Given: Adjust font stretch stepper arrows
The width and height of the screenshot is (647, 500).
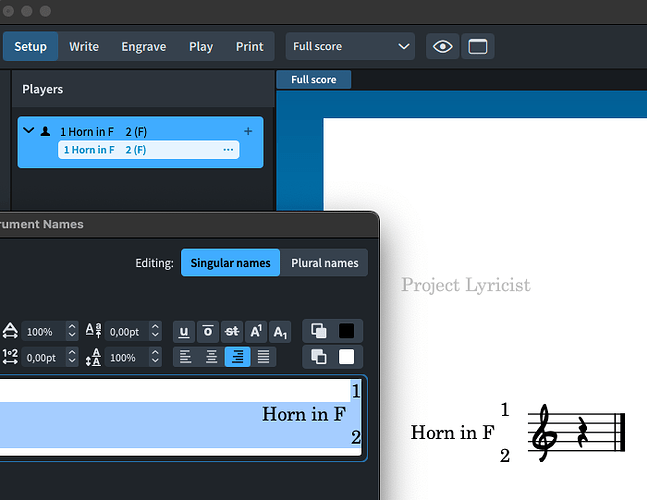Looking at the screenshot, I should click(x=72, y=332).
